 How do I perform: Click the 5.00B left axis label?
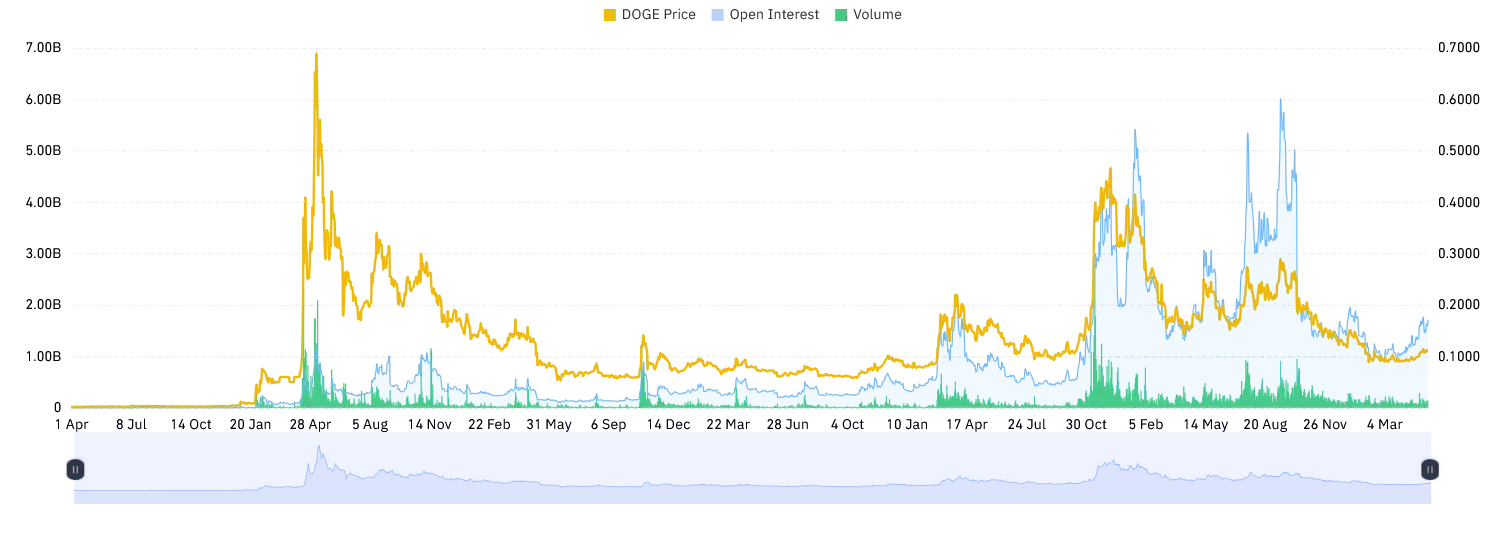point(44,151)
